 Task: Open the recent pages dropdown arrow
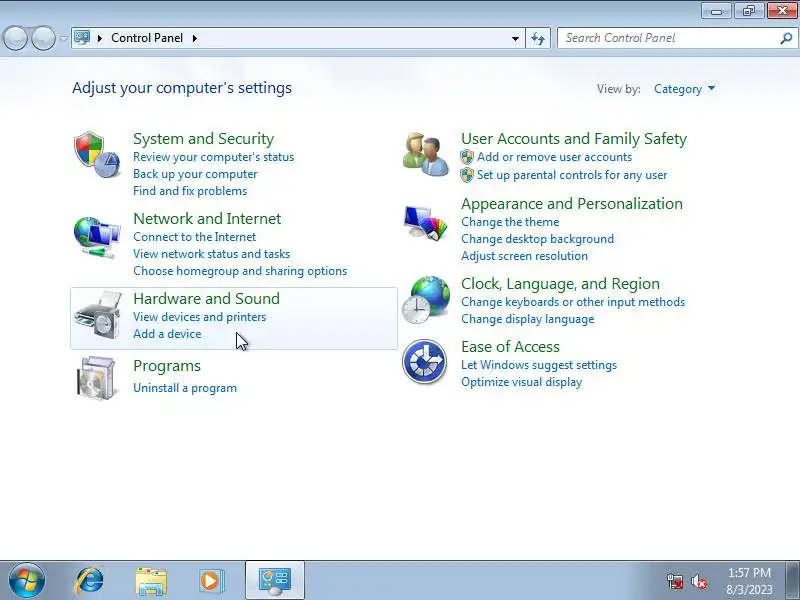(64, 38)
